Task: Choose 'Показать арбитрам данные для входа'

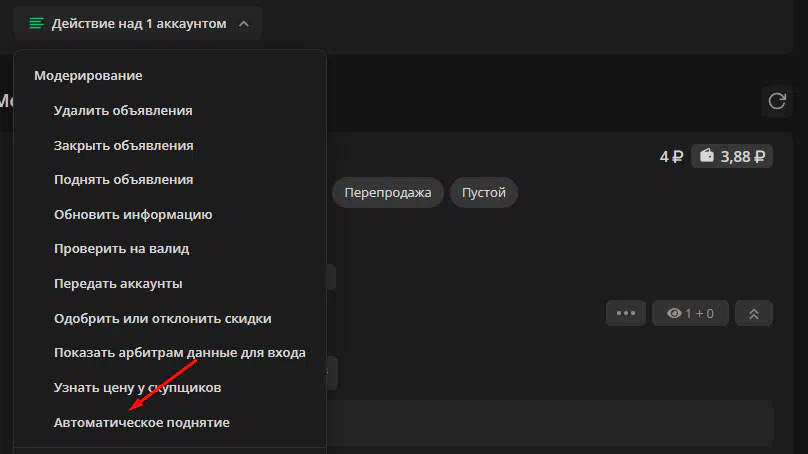Action: 180,352
